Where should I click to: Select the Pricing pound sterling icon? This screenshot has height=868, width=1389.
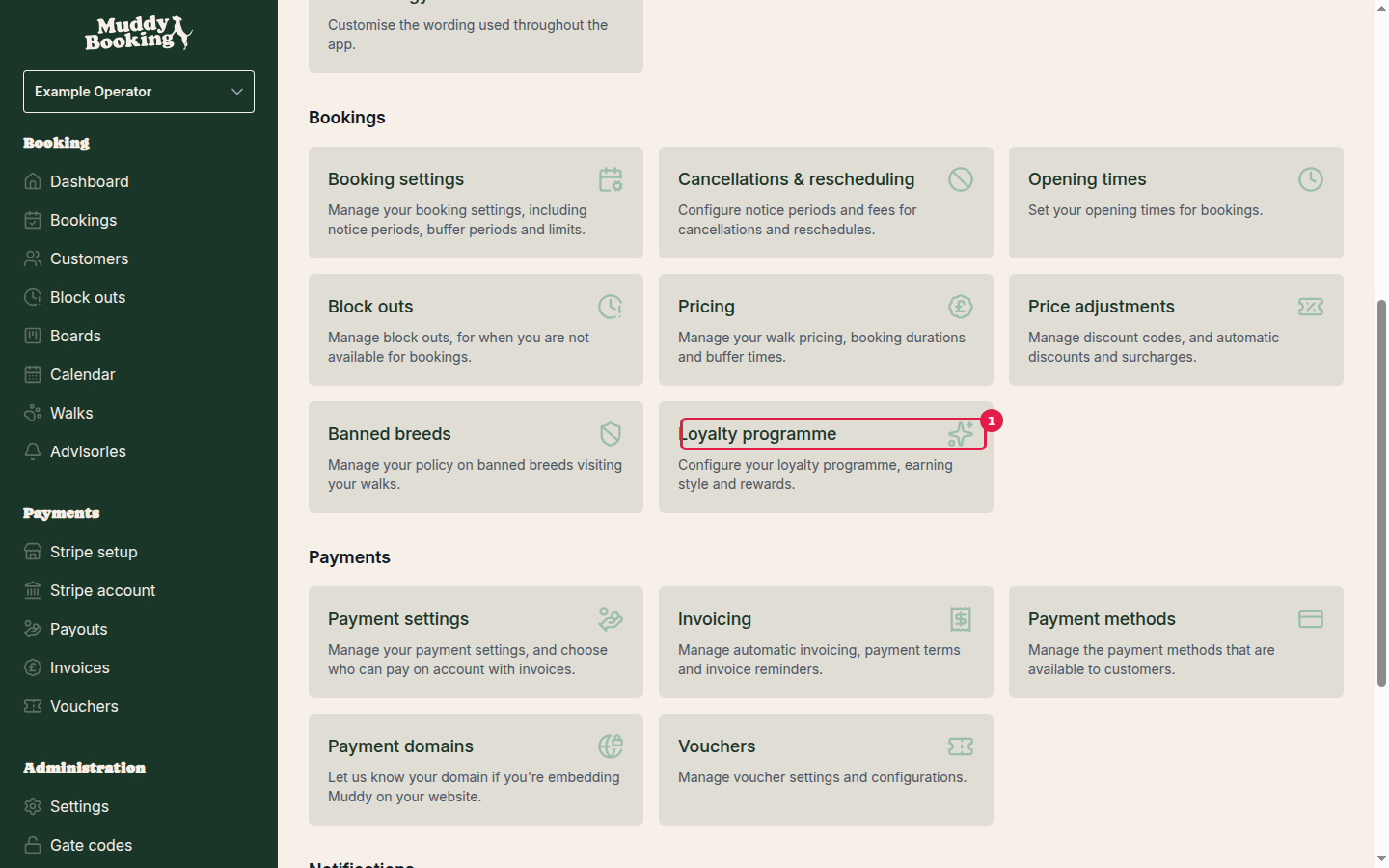click(x=960, y=307)
